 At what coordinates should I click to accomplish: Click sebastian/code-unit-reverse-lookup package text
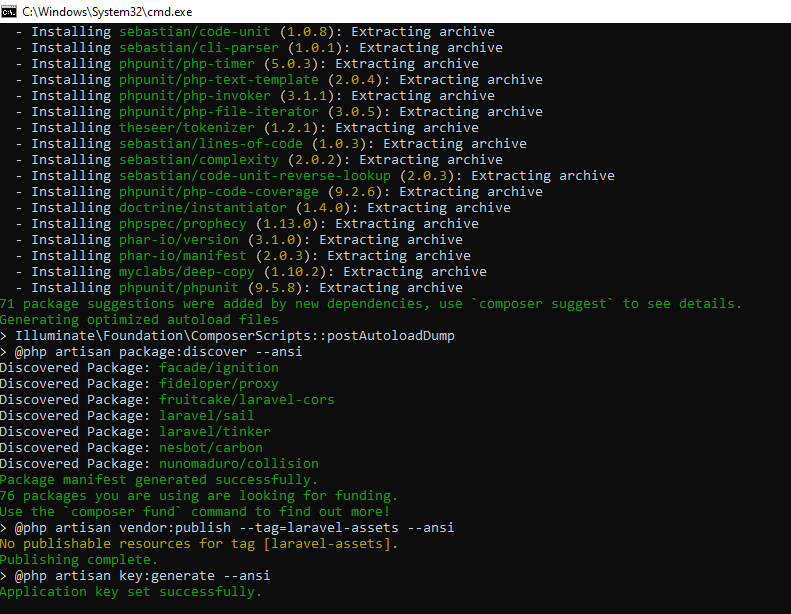pyautogui.click(x=255, y=176)
